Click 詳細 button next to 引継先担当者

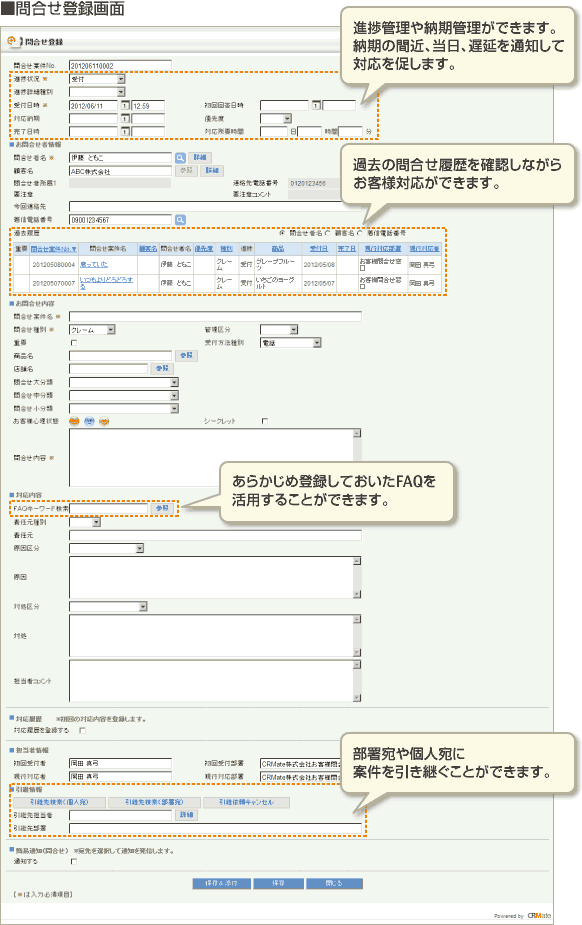pyautogui.click(x=186, y=815)
